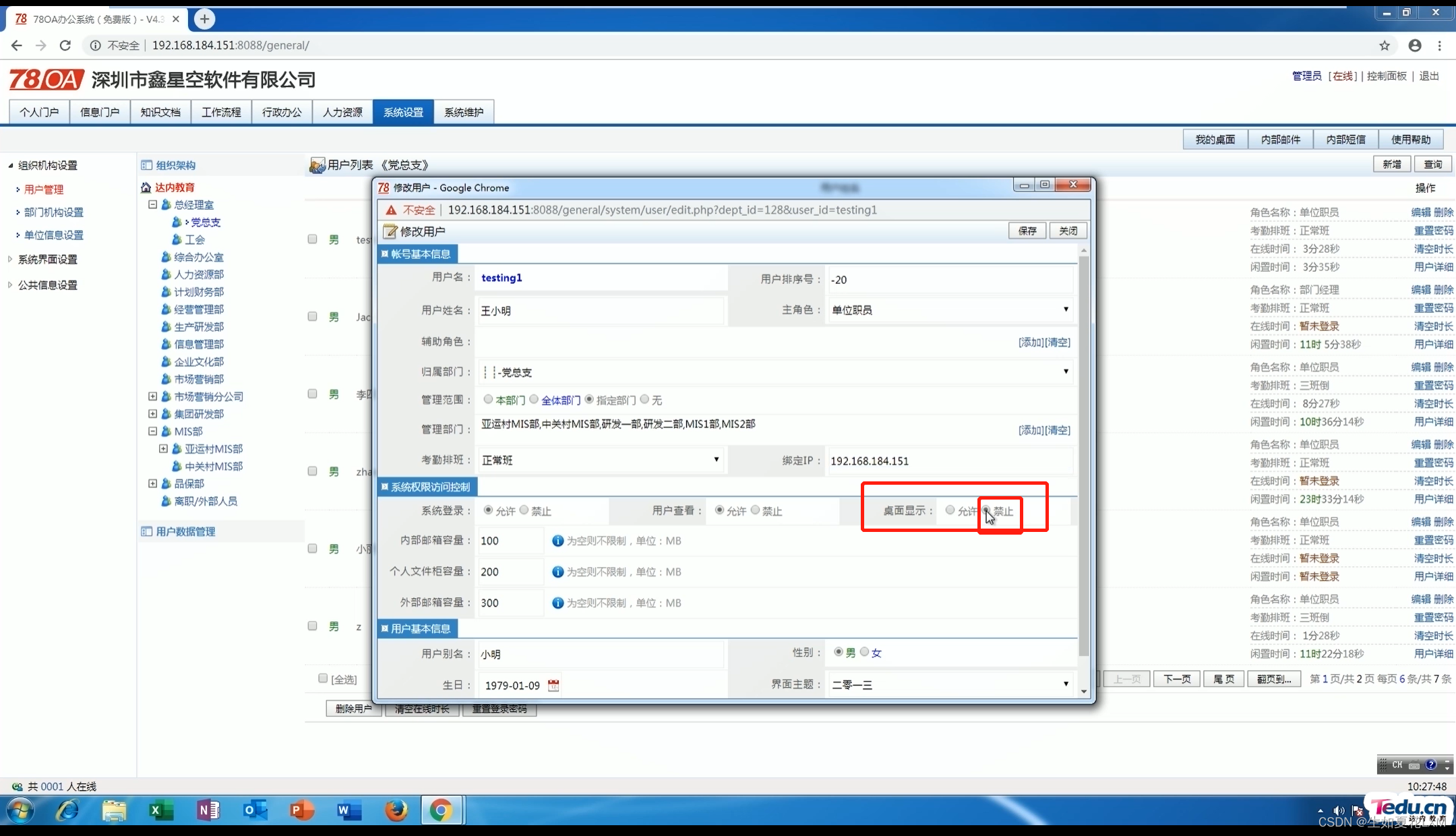Screen dimensions: 1456x836
Task: Switch to the 工作流程 tab
Action: click(x=221, y=112)
